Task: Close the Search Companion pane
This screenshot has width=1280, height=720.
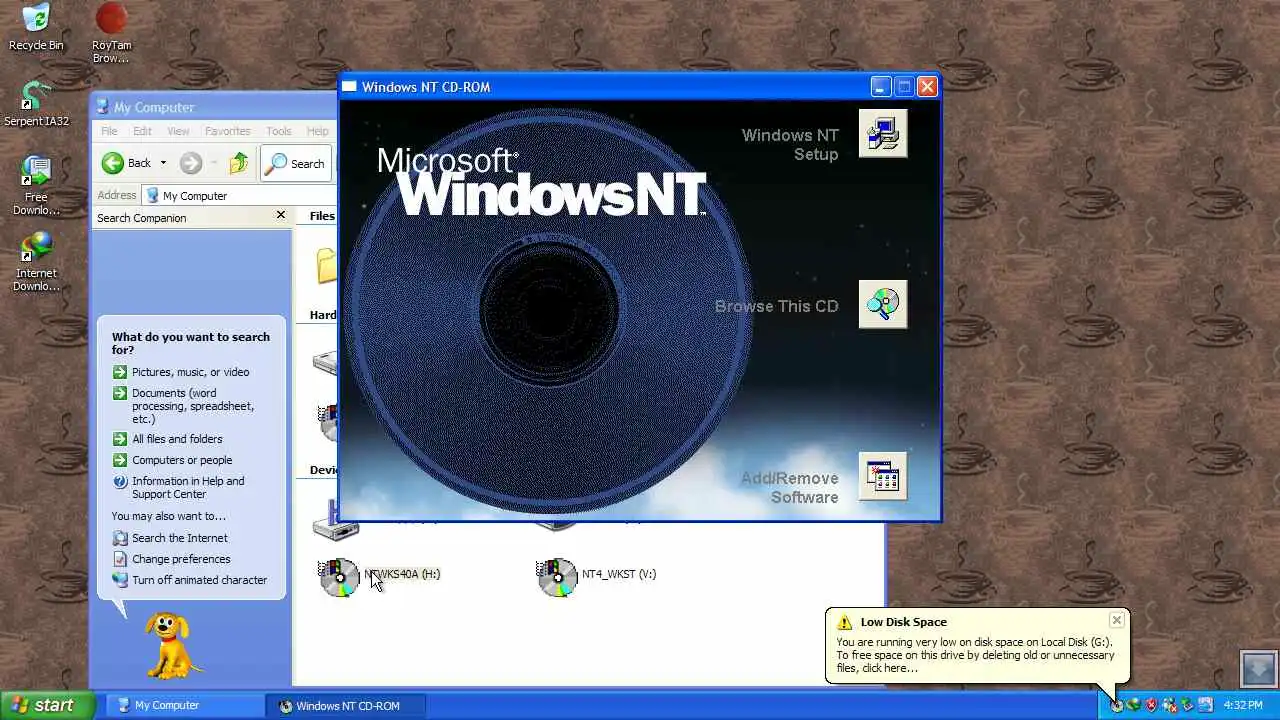Action: [281, 215]
